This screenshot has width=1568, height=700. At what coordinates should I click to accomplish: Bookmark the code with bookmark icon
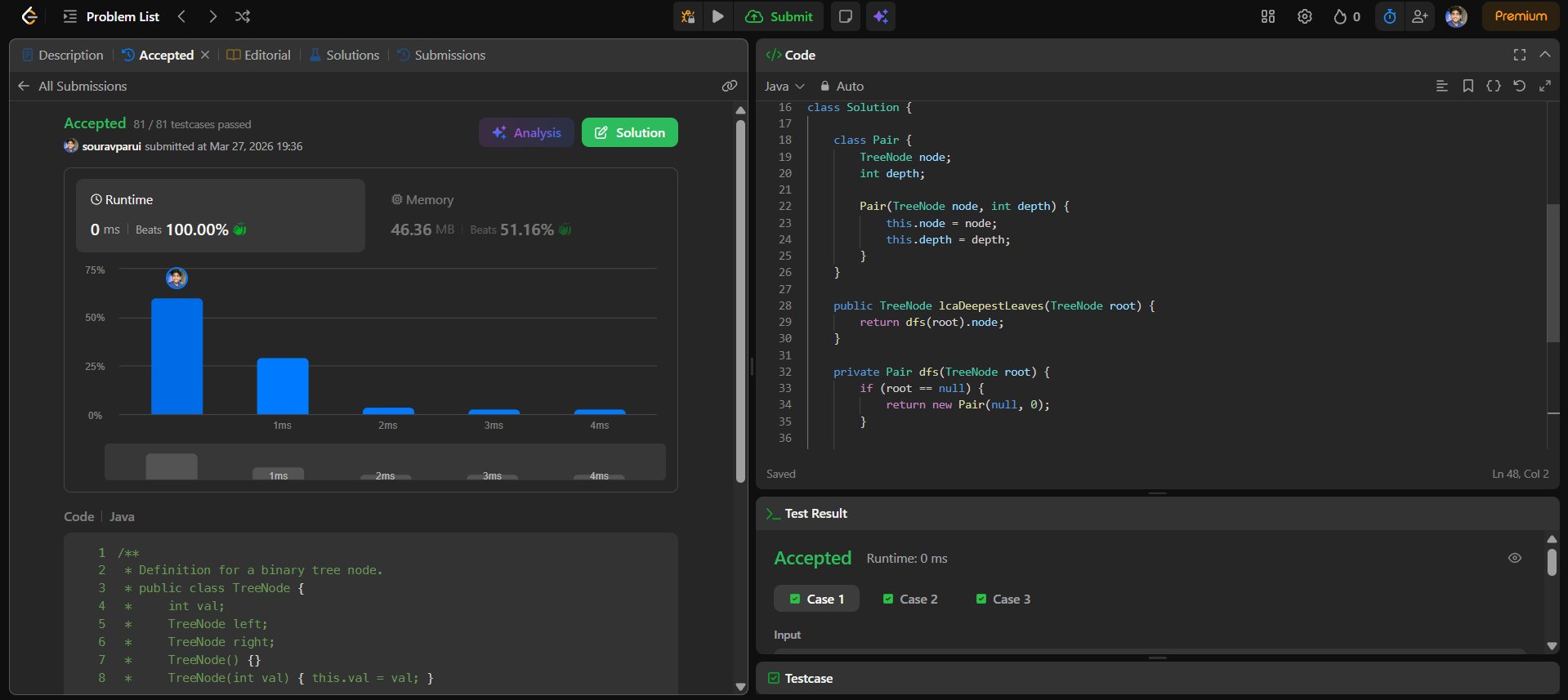pyautogui.click(x=1467, y=86)
